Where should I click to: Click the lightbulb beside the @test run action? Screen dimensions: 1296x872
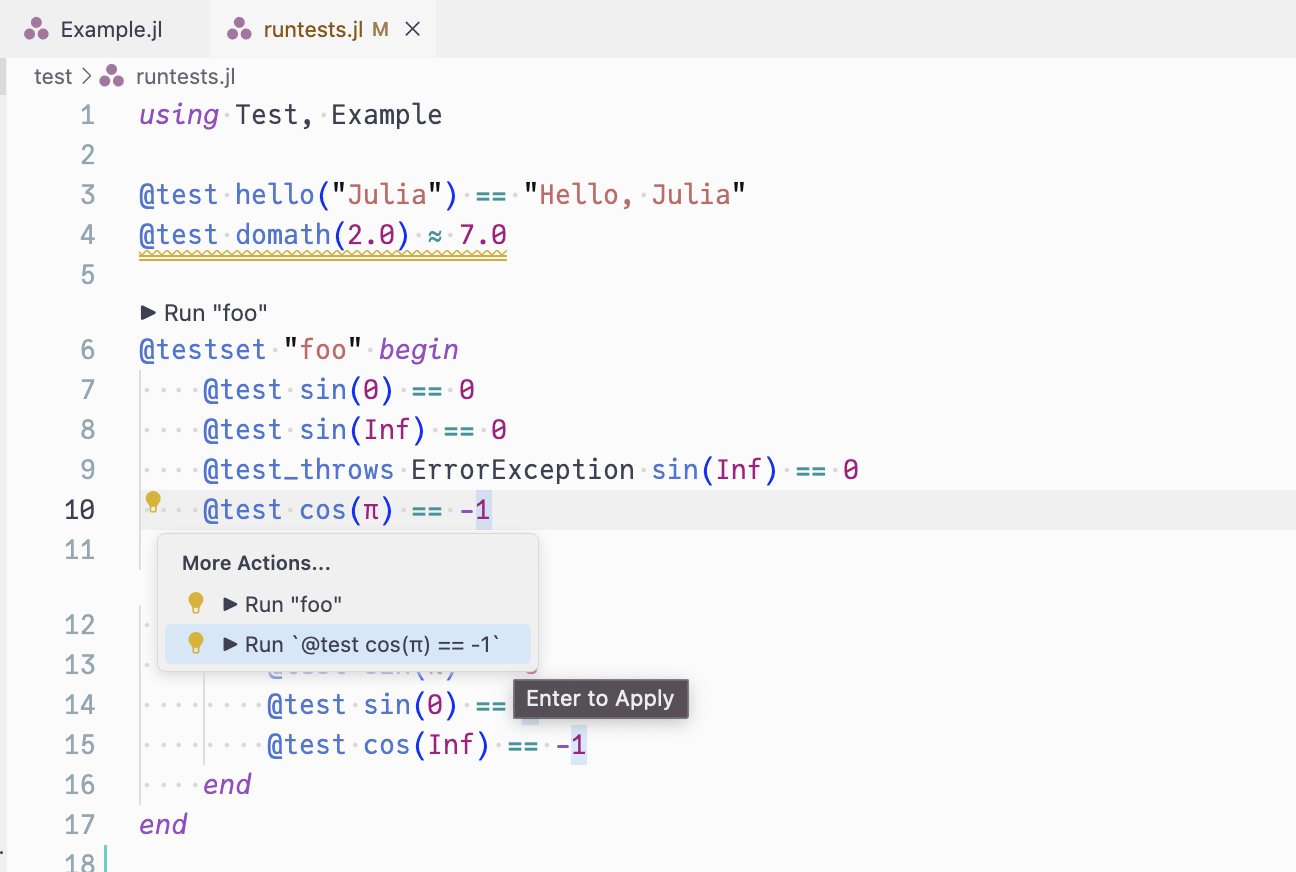(196, 643)
